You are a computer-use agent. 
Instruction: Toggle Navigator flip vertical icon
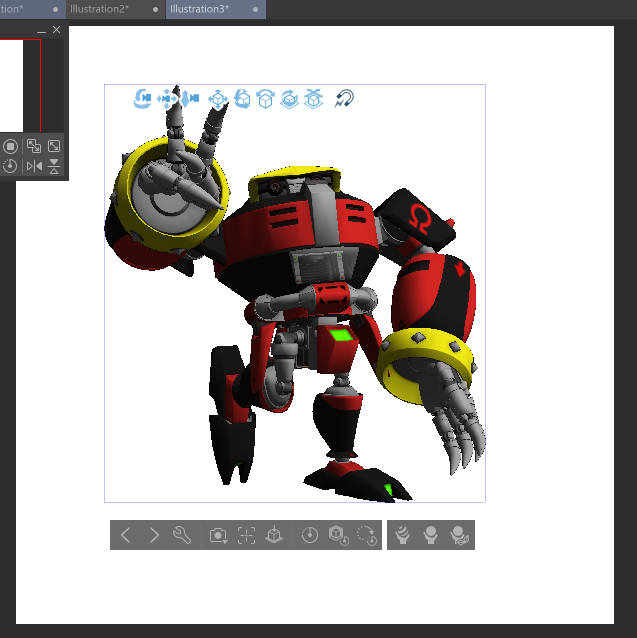click(x=54, y=166)
